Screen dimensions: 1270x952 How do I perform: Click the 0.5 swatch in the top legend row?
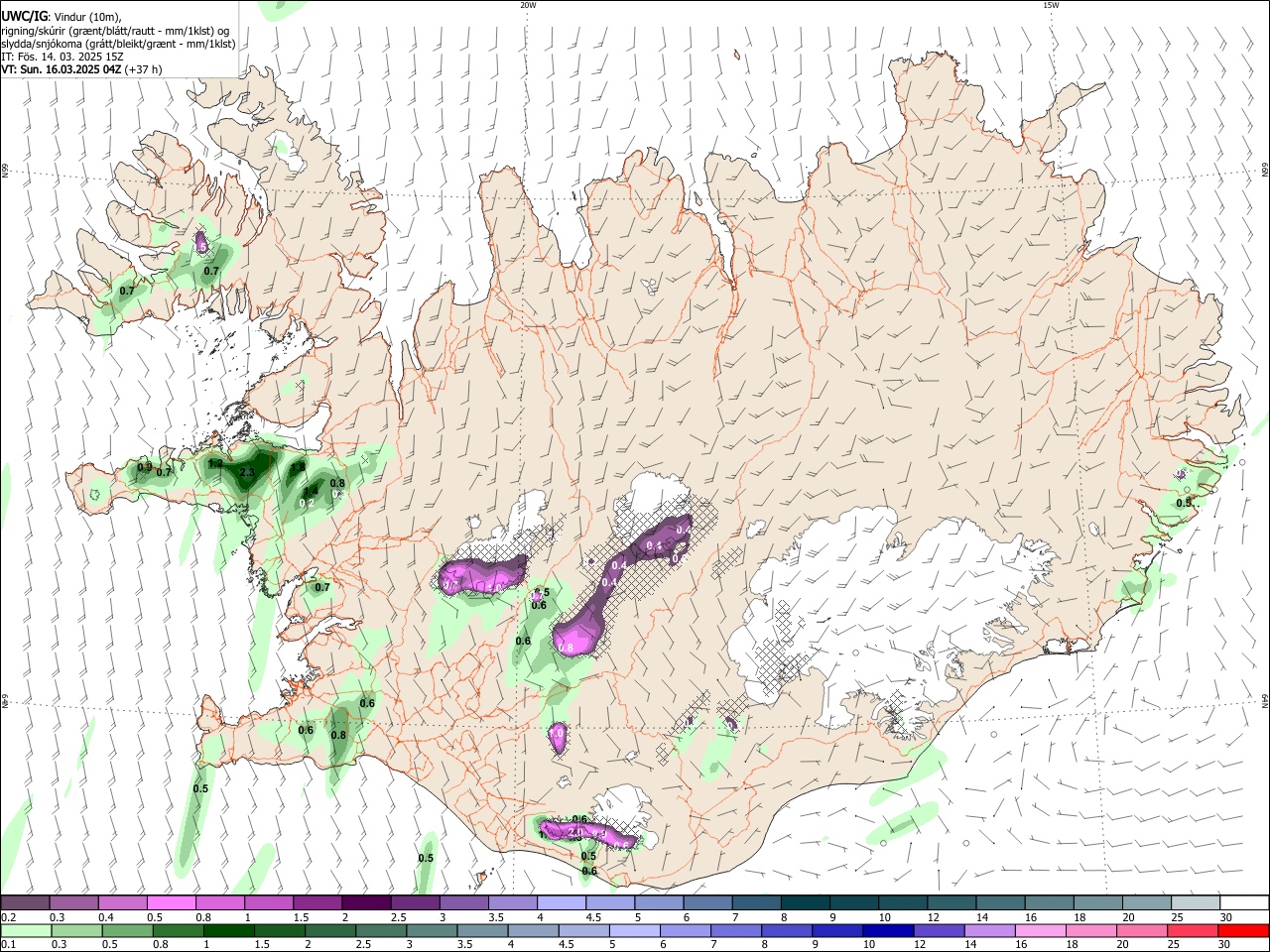[171, 902]
